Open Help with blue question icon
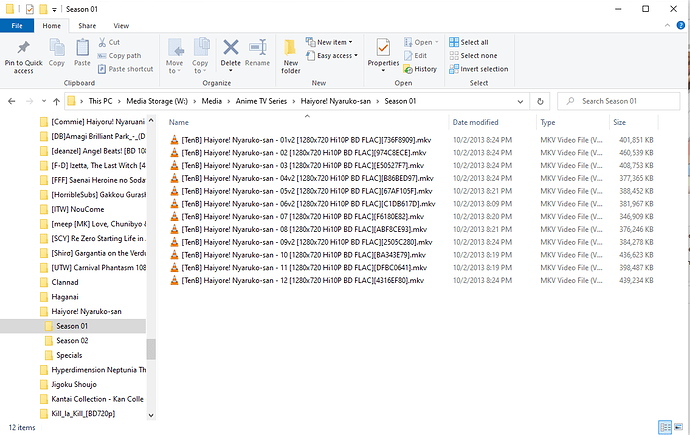The width and height of the screenshot is (690, 435). (680, 26)
